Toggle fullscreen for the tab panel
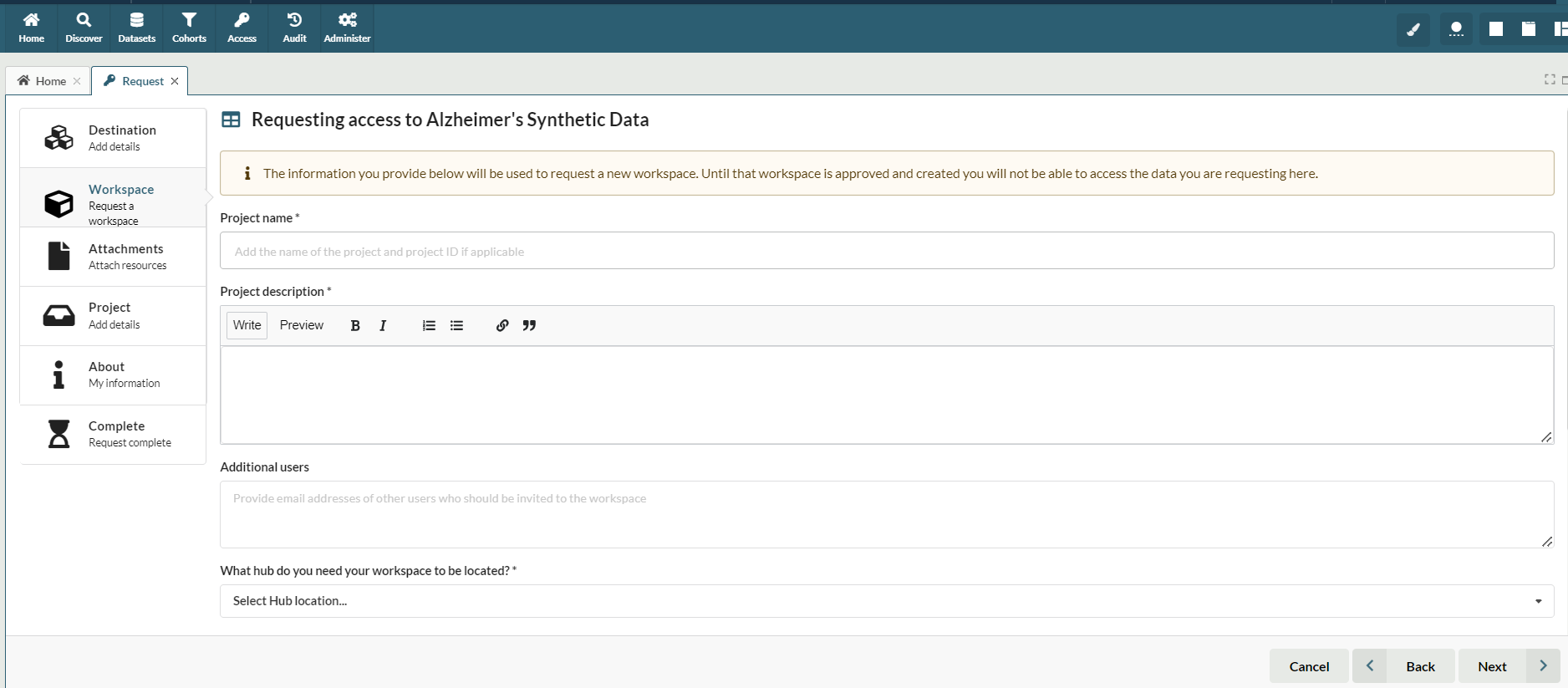Viewport: 1568px width, 688px height. 1549,79
